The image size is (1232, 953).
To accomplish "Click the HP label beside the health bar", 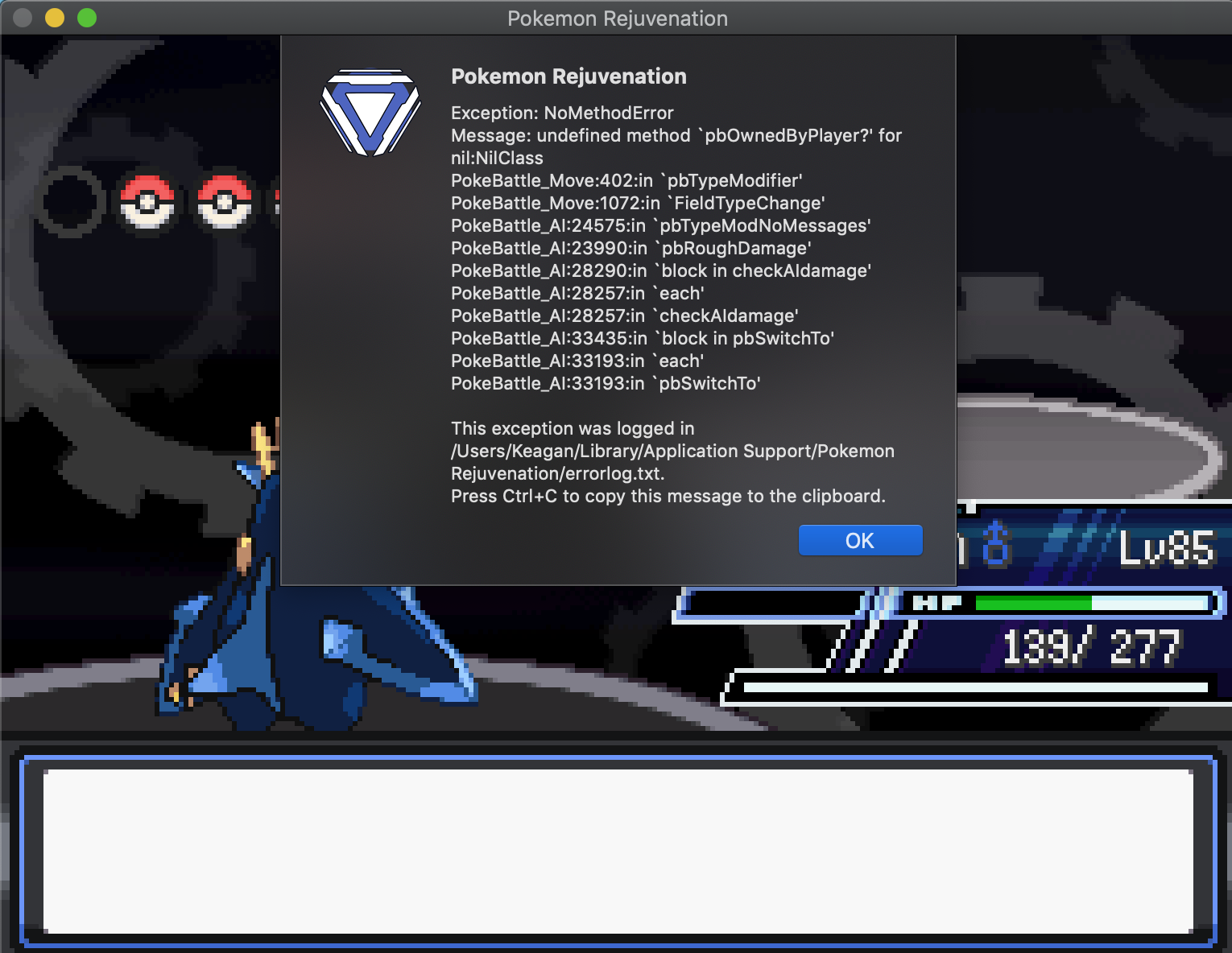I will point(937,603).
